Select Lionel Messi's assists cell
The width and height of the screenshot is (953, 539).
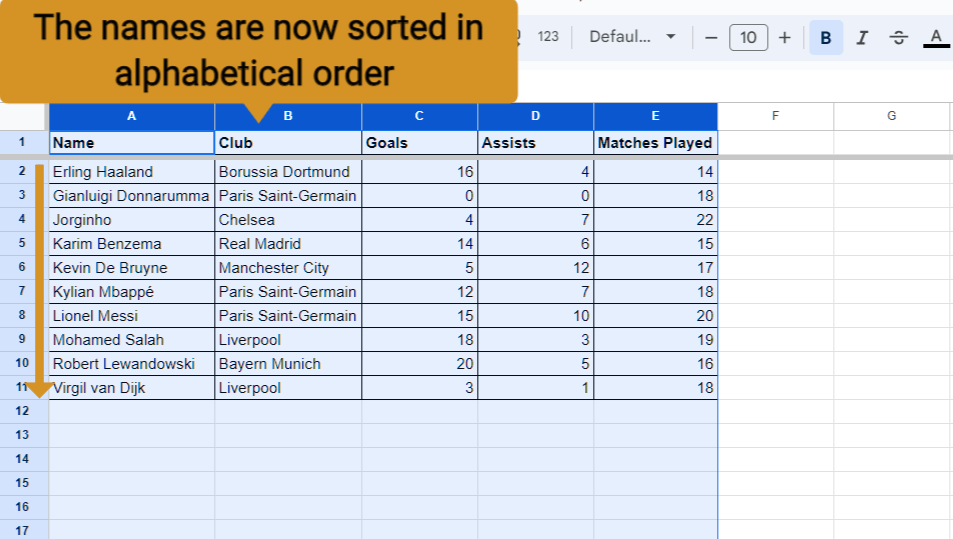pos(535,316)
